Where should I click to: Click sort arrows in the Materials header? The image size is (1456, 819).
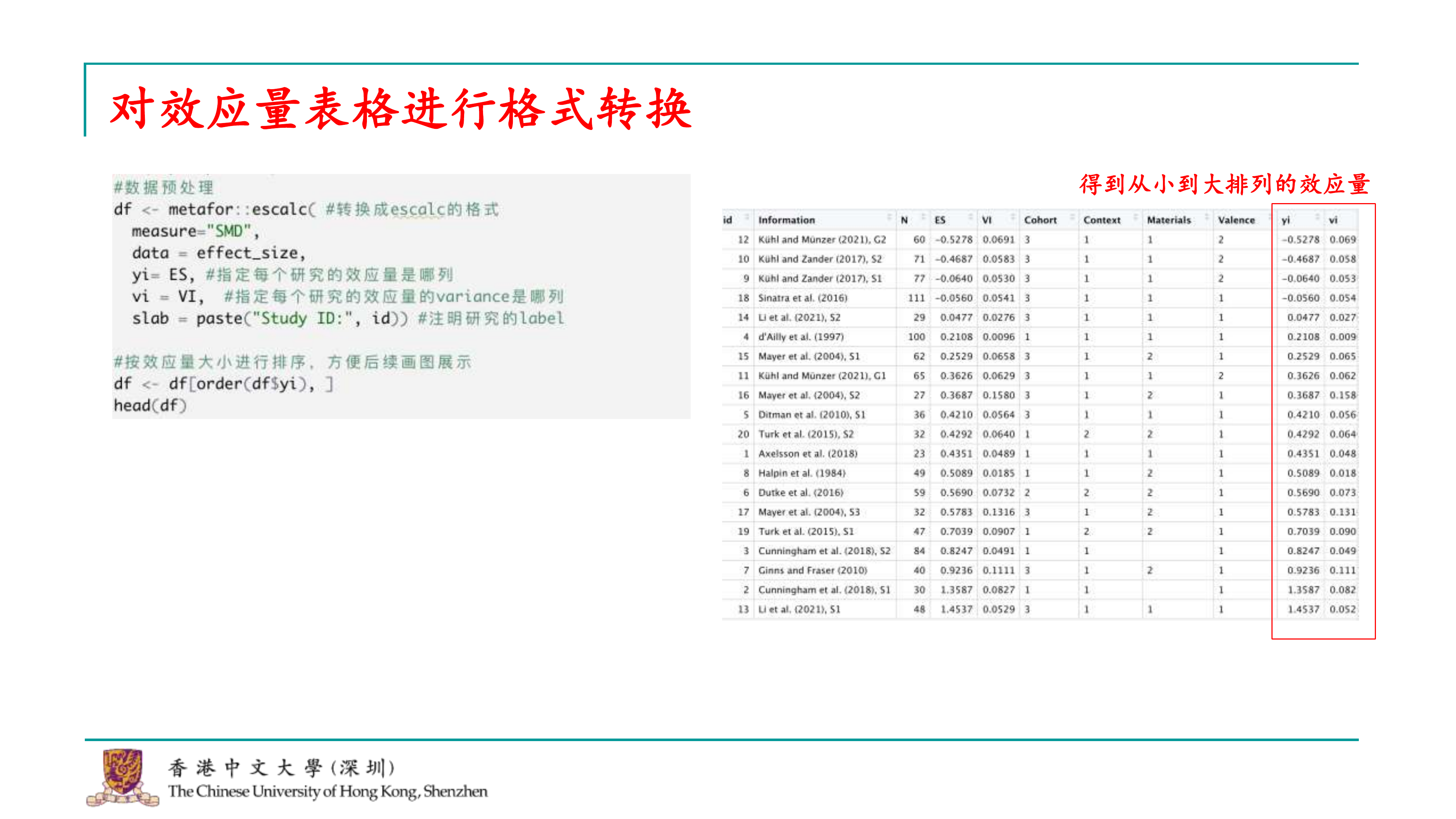click(1206, 217)
